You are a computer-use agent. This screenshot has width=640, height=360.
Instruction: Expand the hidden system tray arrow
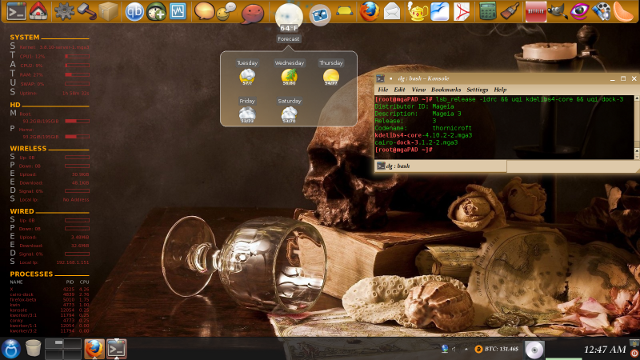(466, 349)
